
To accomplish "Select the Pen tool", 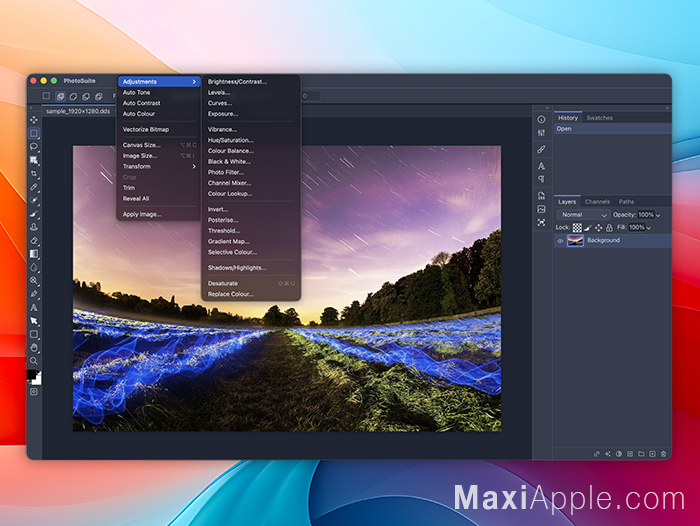I will 34,294.
